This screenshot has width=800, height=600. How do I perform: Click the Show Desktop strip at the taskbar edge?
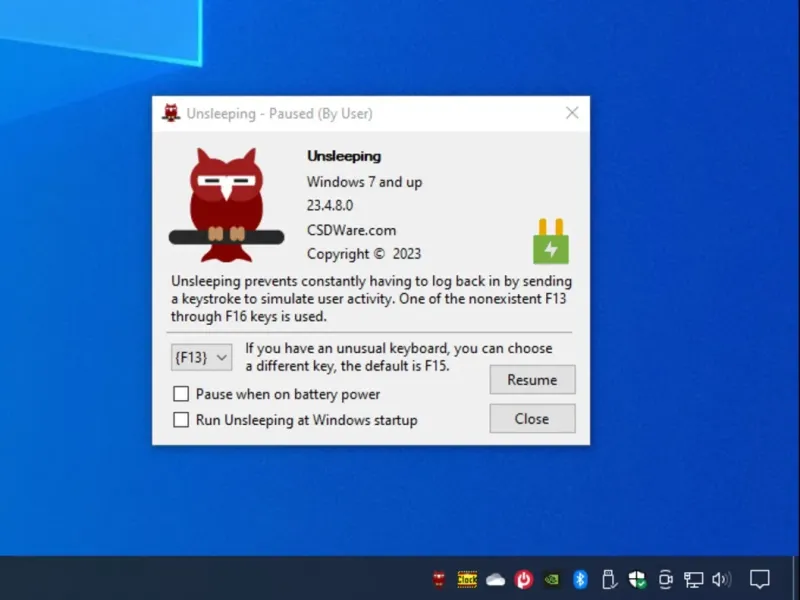(796, 578)
